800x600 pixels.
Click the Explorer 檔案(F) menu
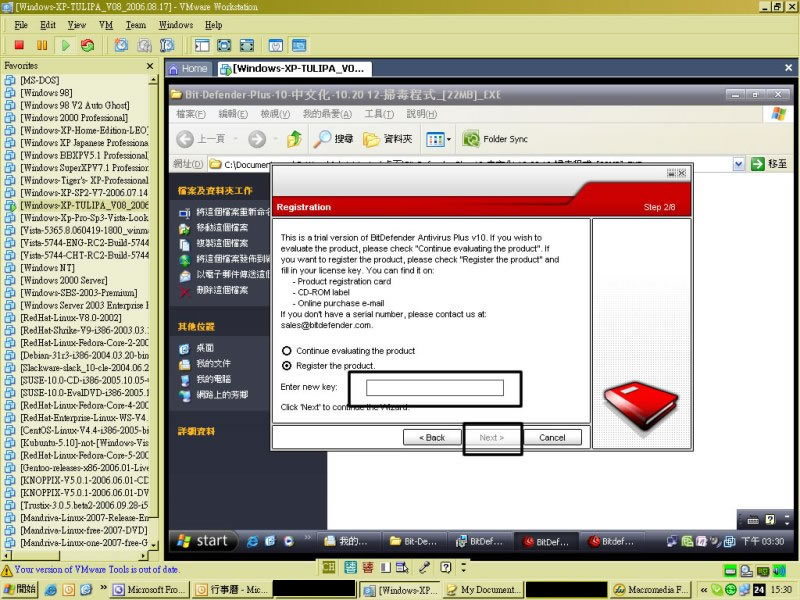pyautogui.click(x=191, y=114)
